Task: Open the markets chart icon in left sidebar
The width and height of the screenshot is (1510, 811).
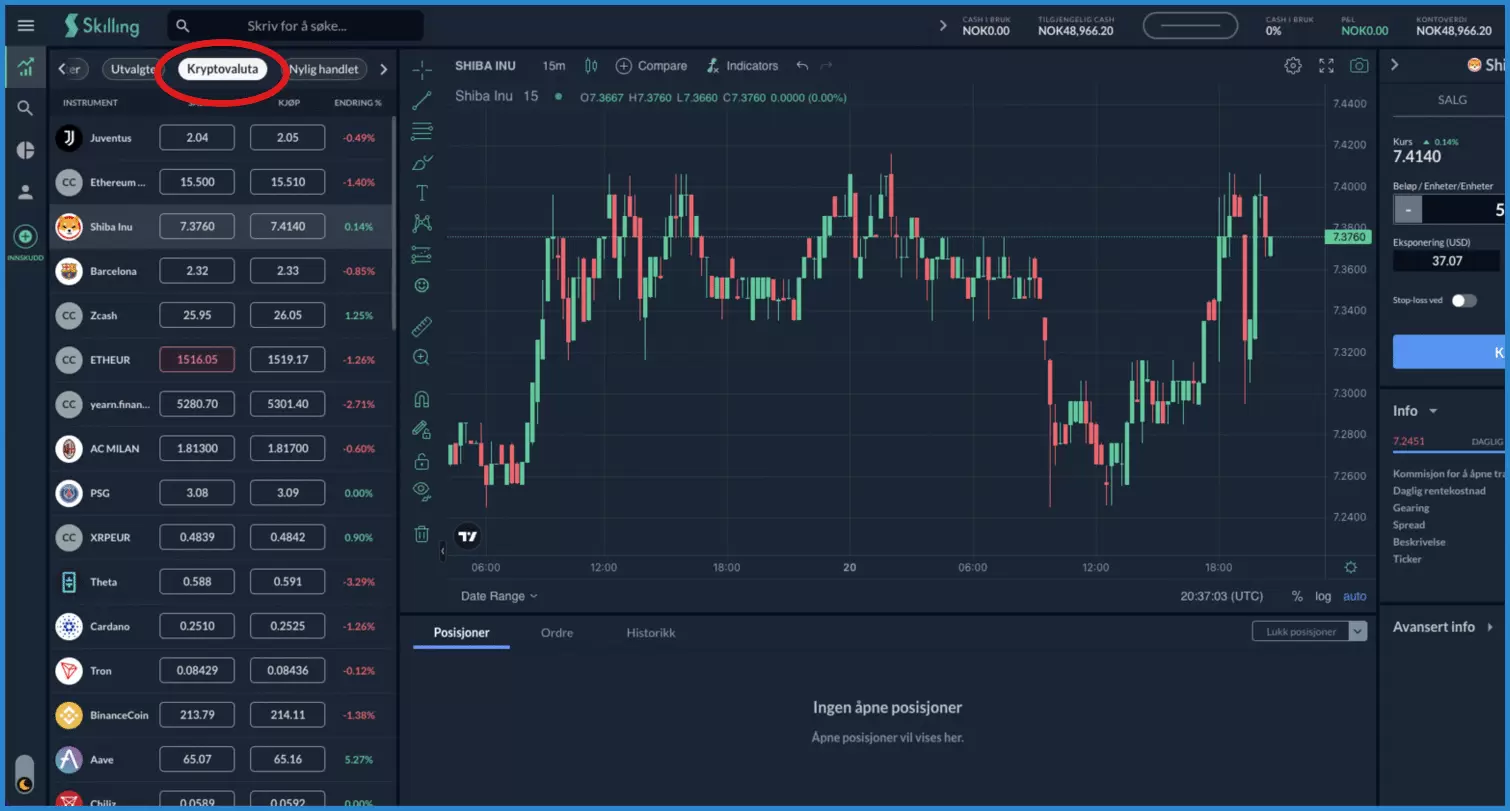Action: coord(26,68)
